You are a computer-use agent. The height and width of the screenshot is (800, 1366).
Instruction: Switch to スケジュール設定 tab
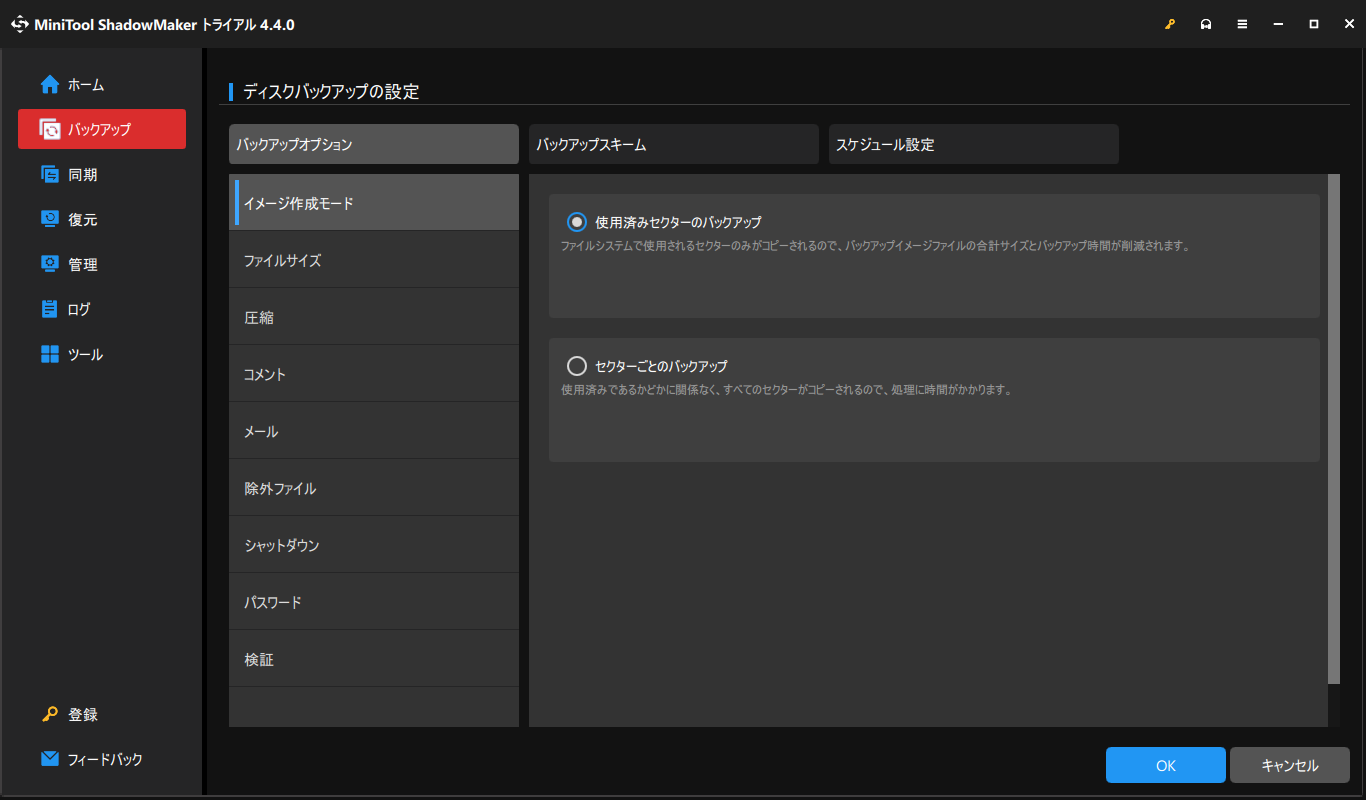click(974, 144)
